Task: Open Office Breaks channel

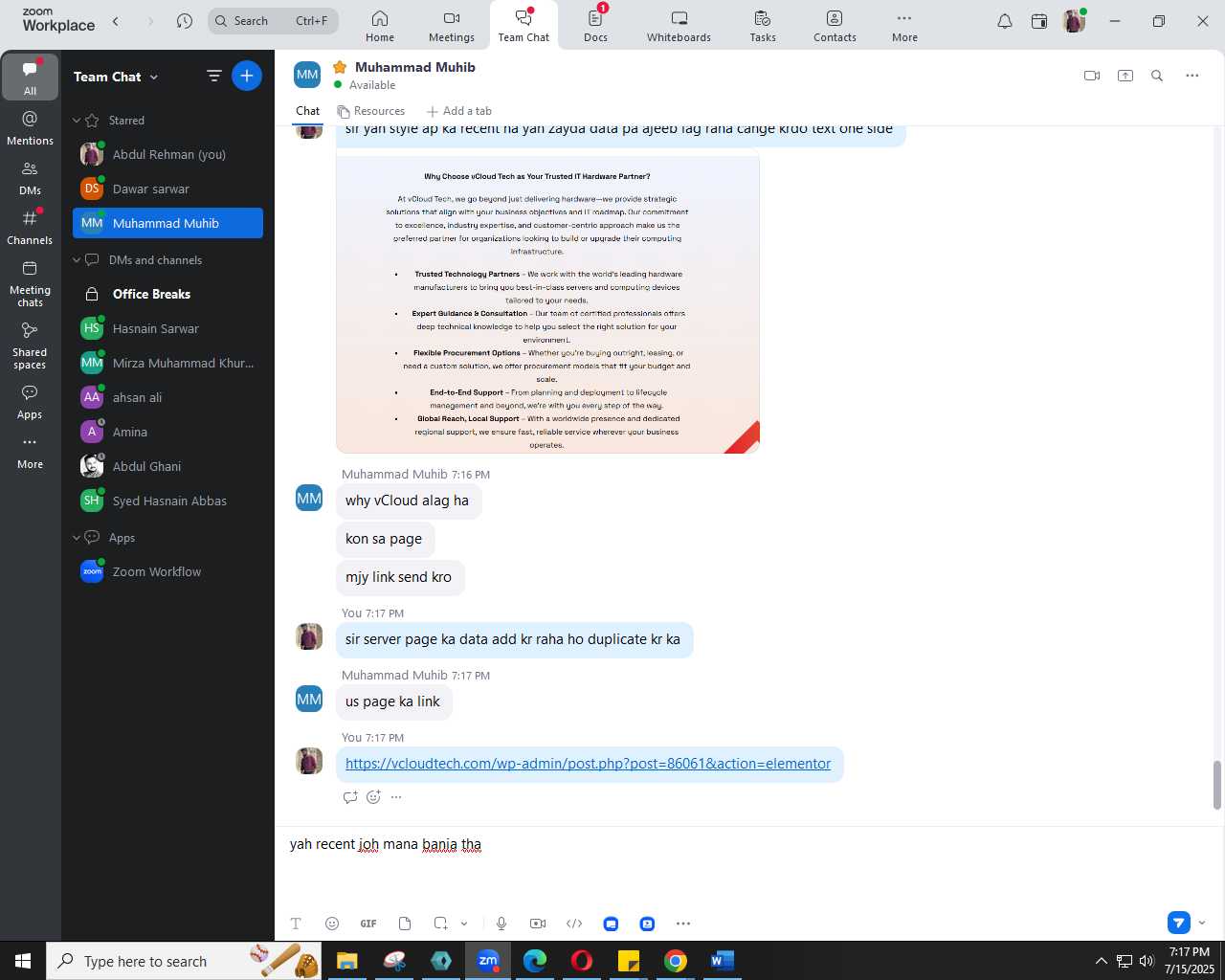Action: (167, 294)
